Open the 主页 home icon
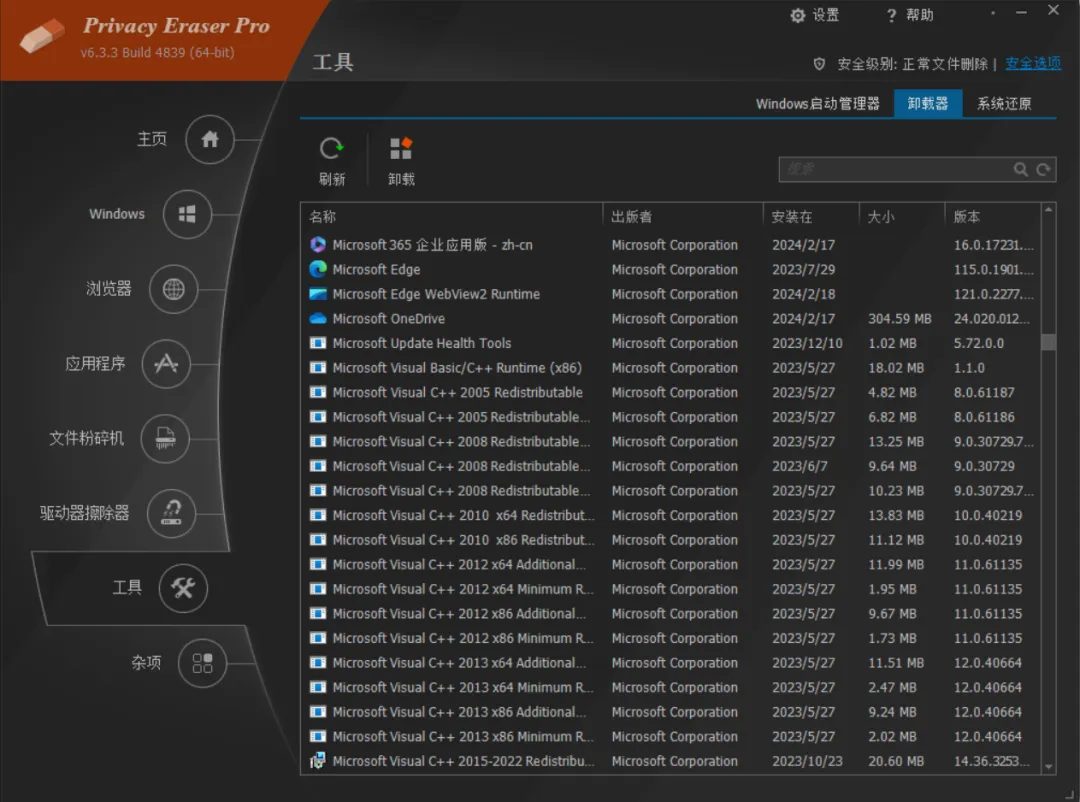 [209, 140]
